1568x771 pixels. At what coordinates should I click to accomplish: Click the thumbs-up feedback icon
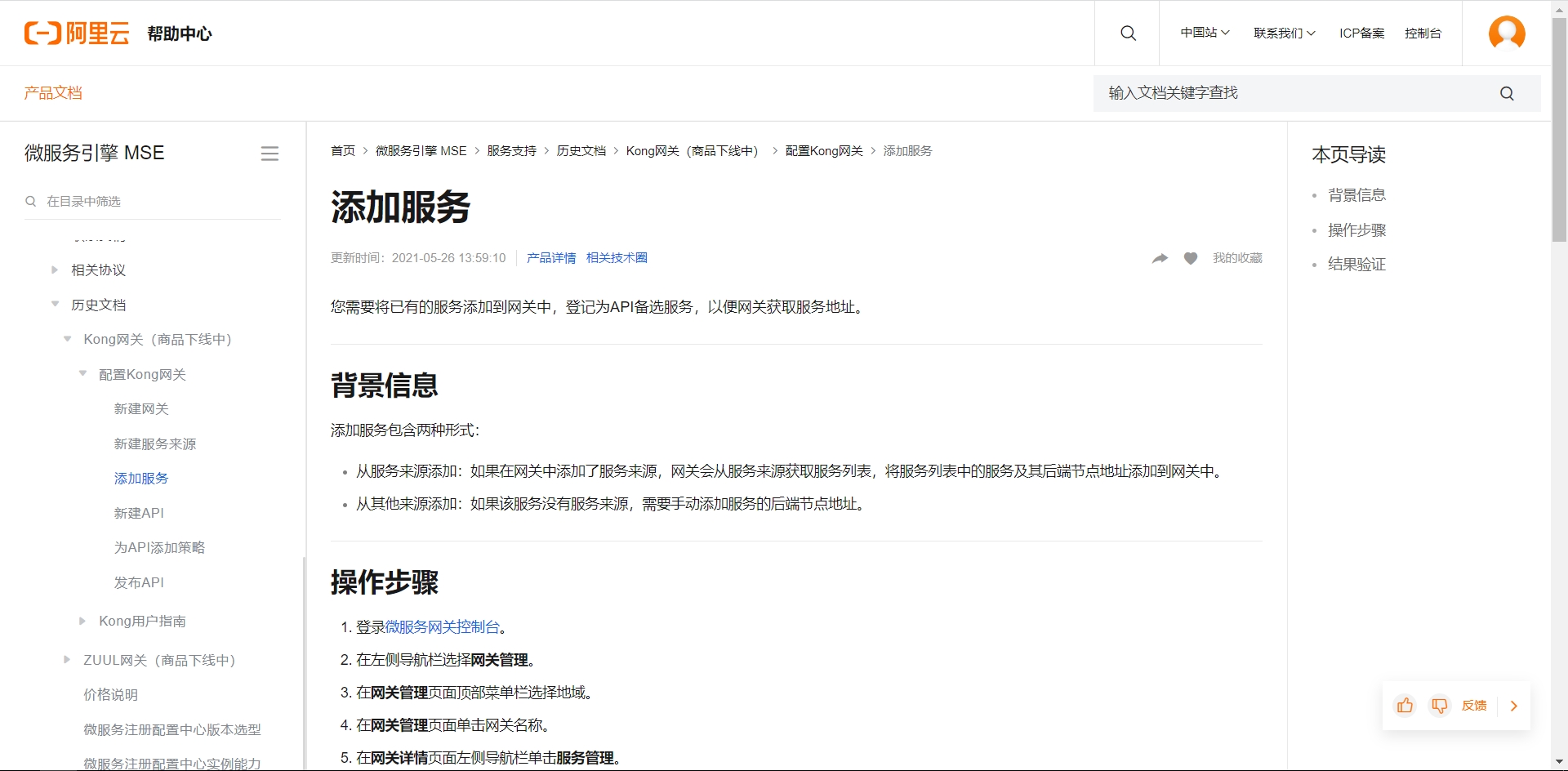tap(1405, 706)
